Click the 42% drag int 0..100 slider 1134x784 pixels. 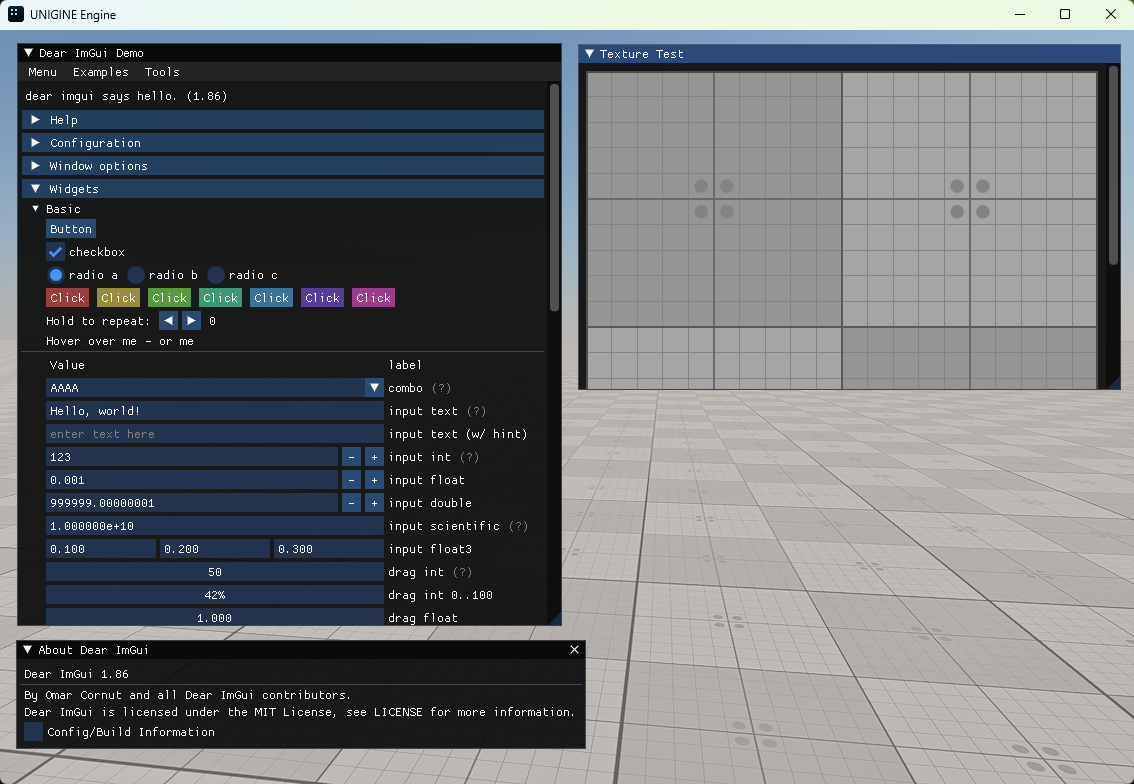coord(214,595)
